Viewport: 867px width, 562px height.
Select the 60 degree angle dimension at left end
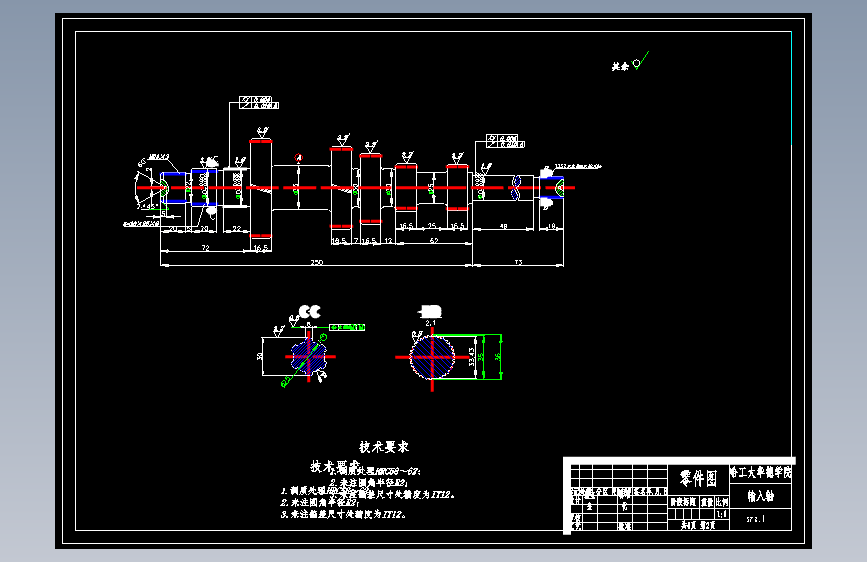142,163
